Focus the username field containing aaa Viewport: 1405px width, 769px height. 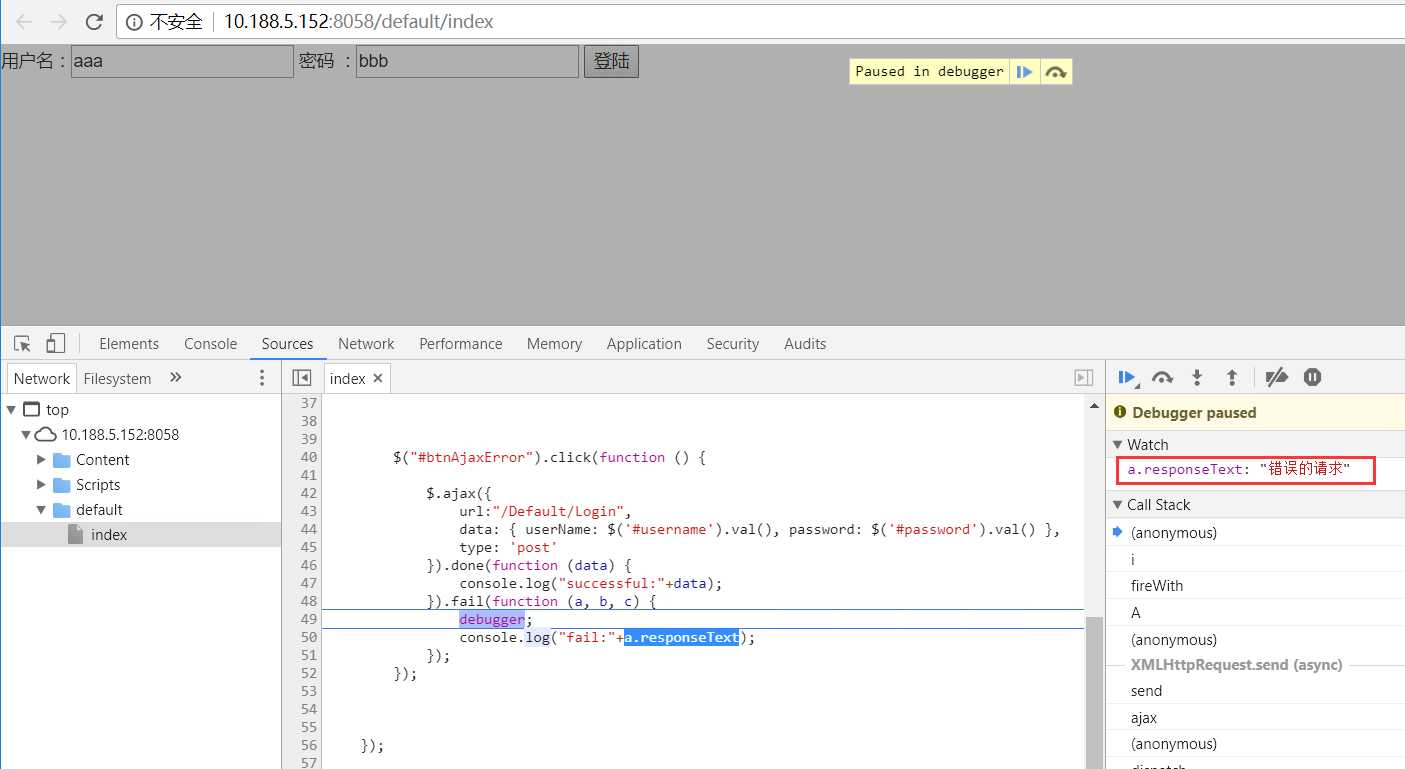(x=182, y=62)
